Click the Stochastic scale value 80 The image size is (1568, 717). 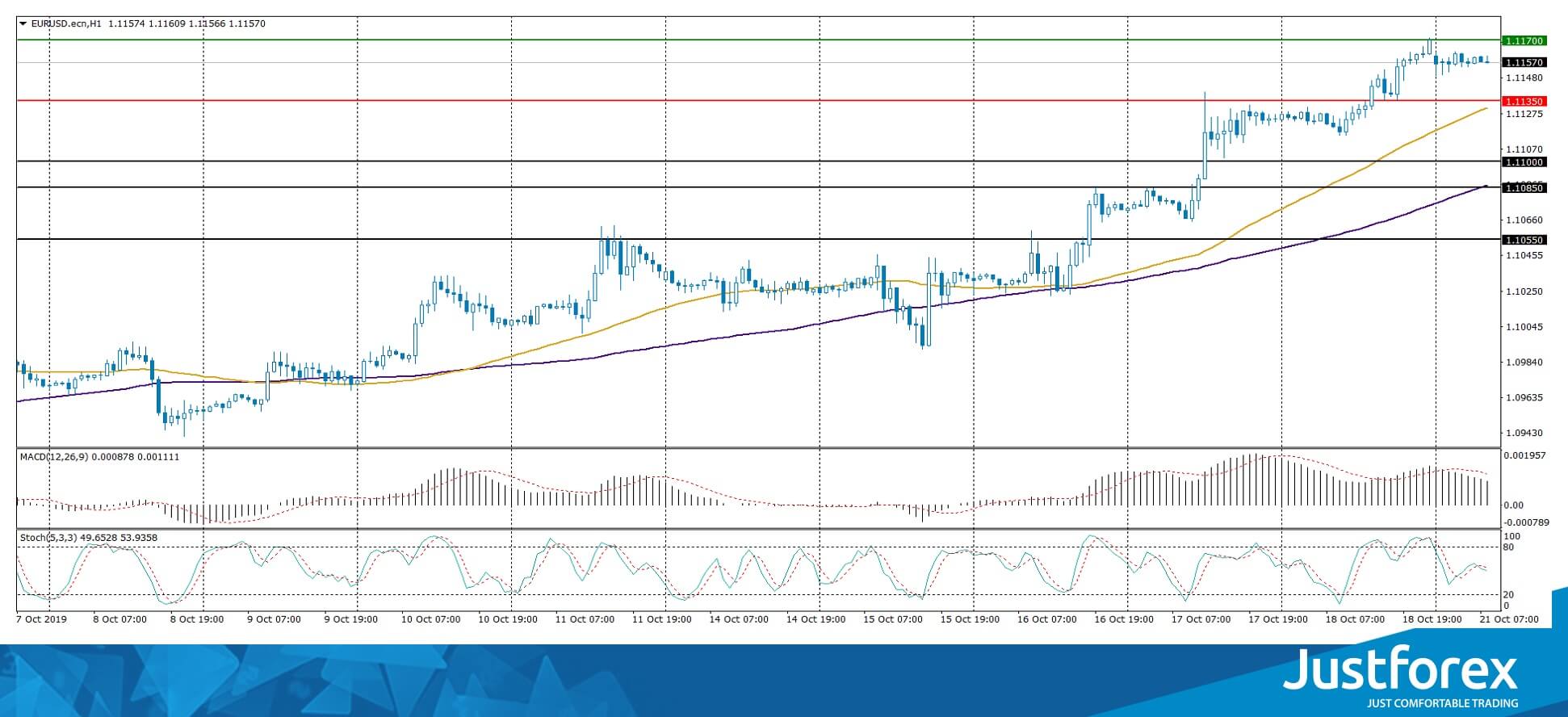(1510, 547)
